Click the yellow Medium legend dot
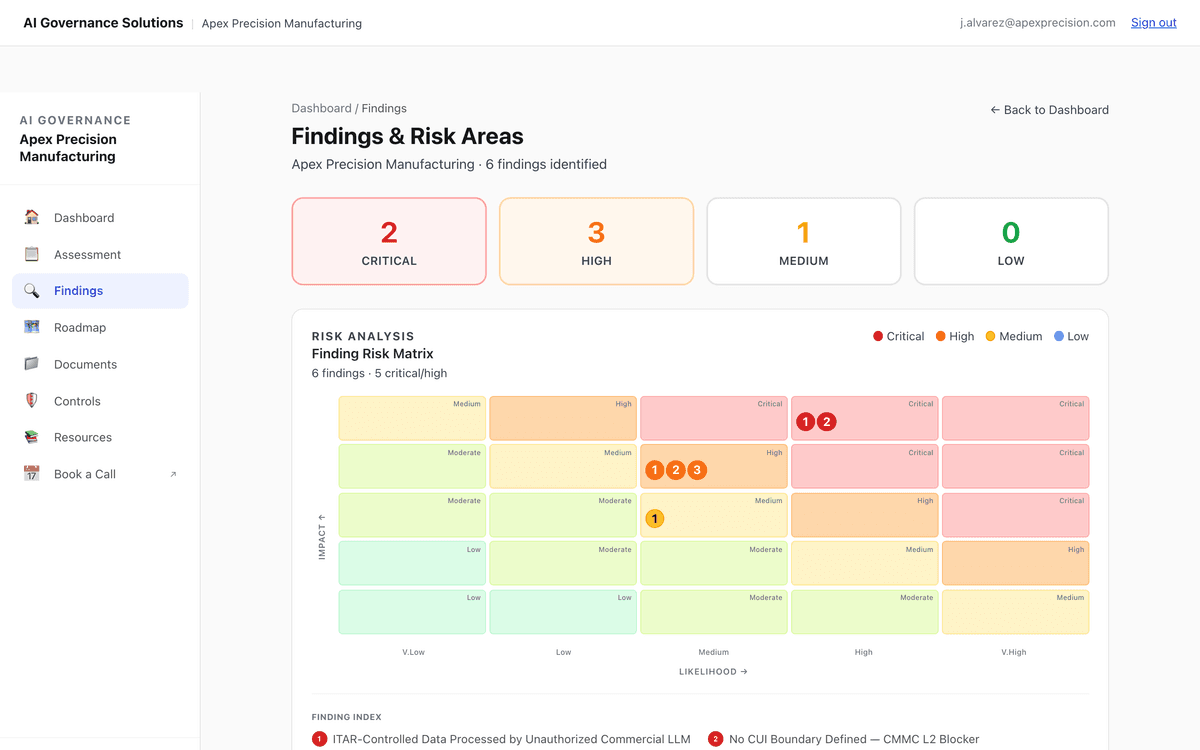The image size is (1200, 750). (991, 337)
